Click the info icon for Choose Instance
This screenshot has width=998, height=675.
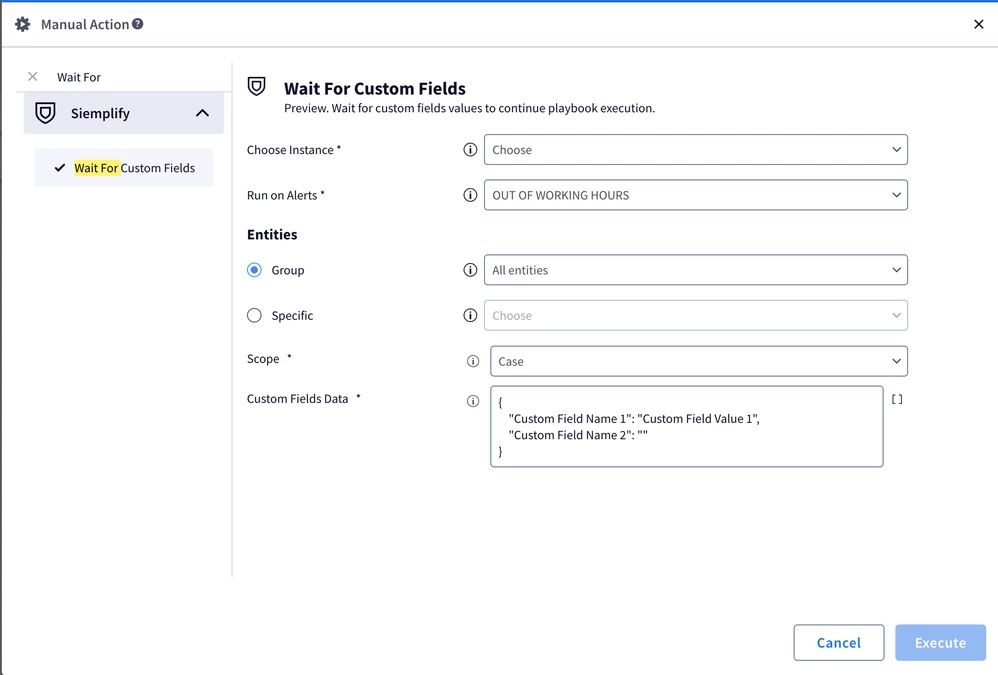pyautogui.click(x=470, y=150)
